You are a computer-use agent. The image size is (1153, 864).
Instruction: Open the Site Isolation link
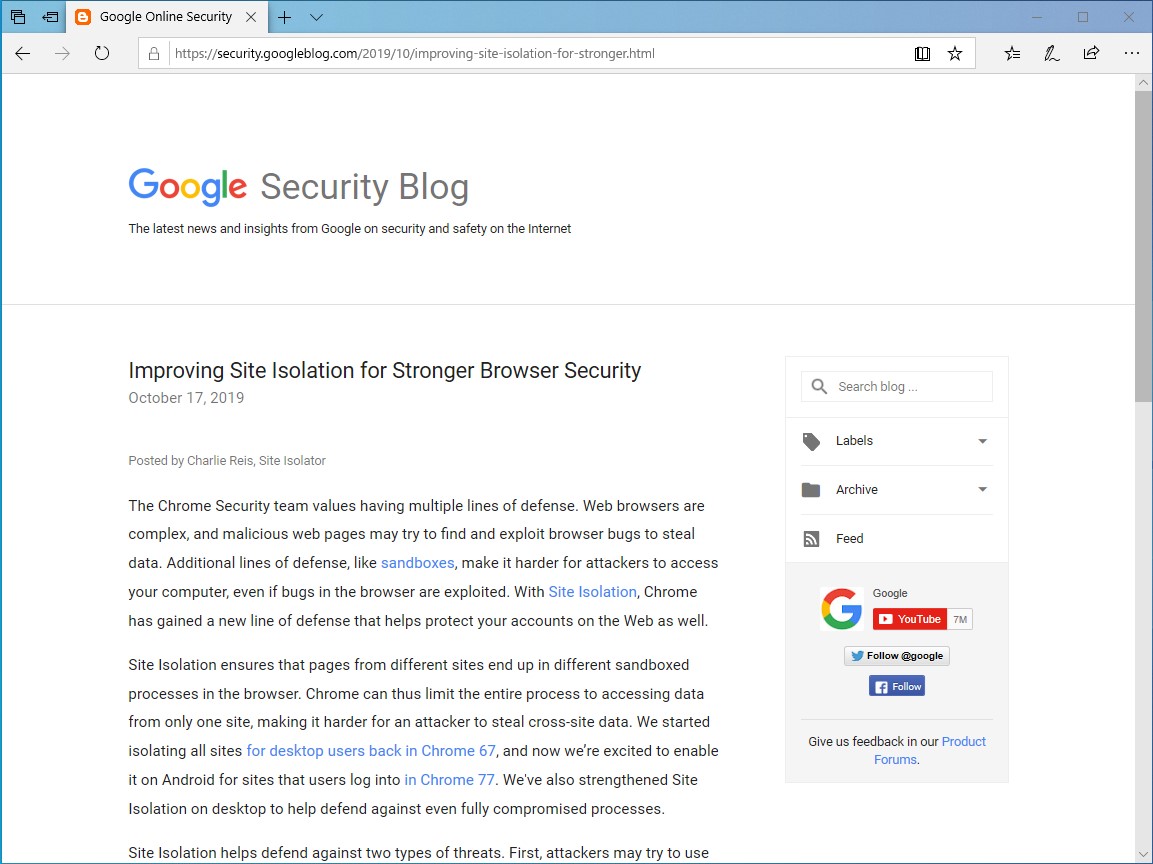pos(592,591)
